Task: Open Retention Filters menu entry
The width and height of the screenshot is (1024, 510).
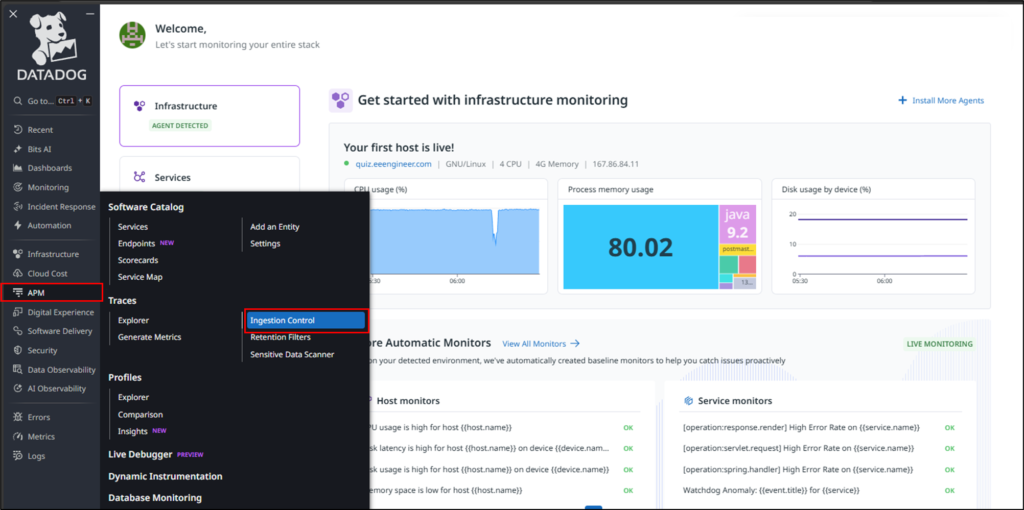Action: (x=280, y=337)
